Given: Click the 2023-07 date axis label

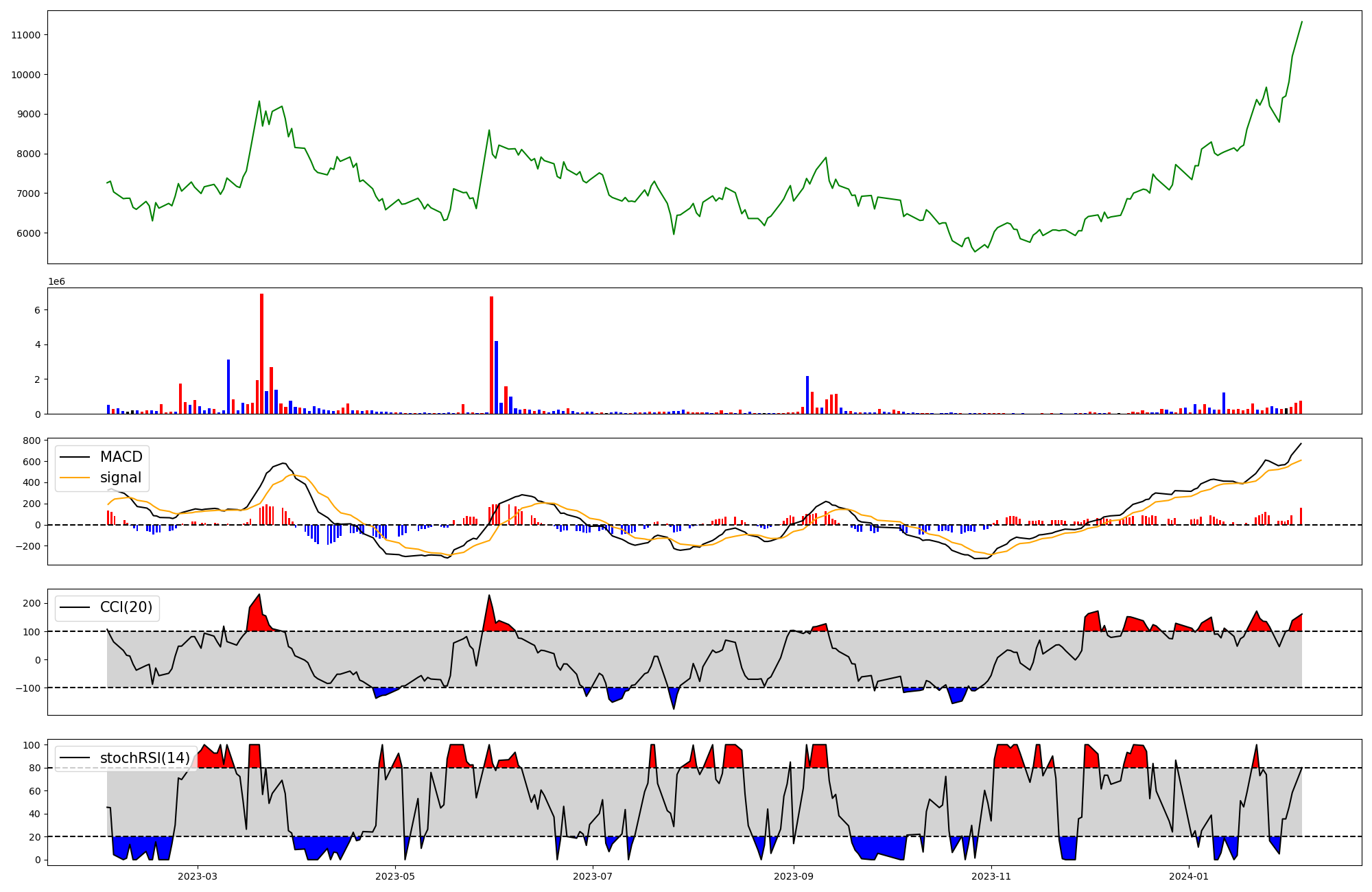Looking at the screenshot, I should pyautogui.click(x=593, y=876).
